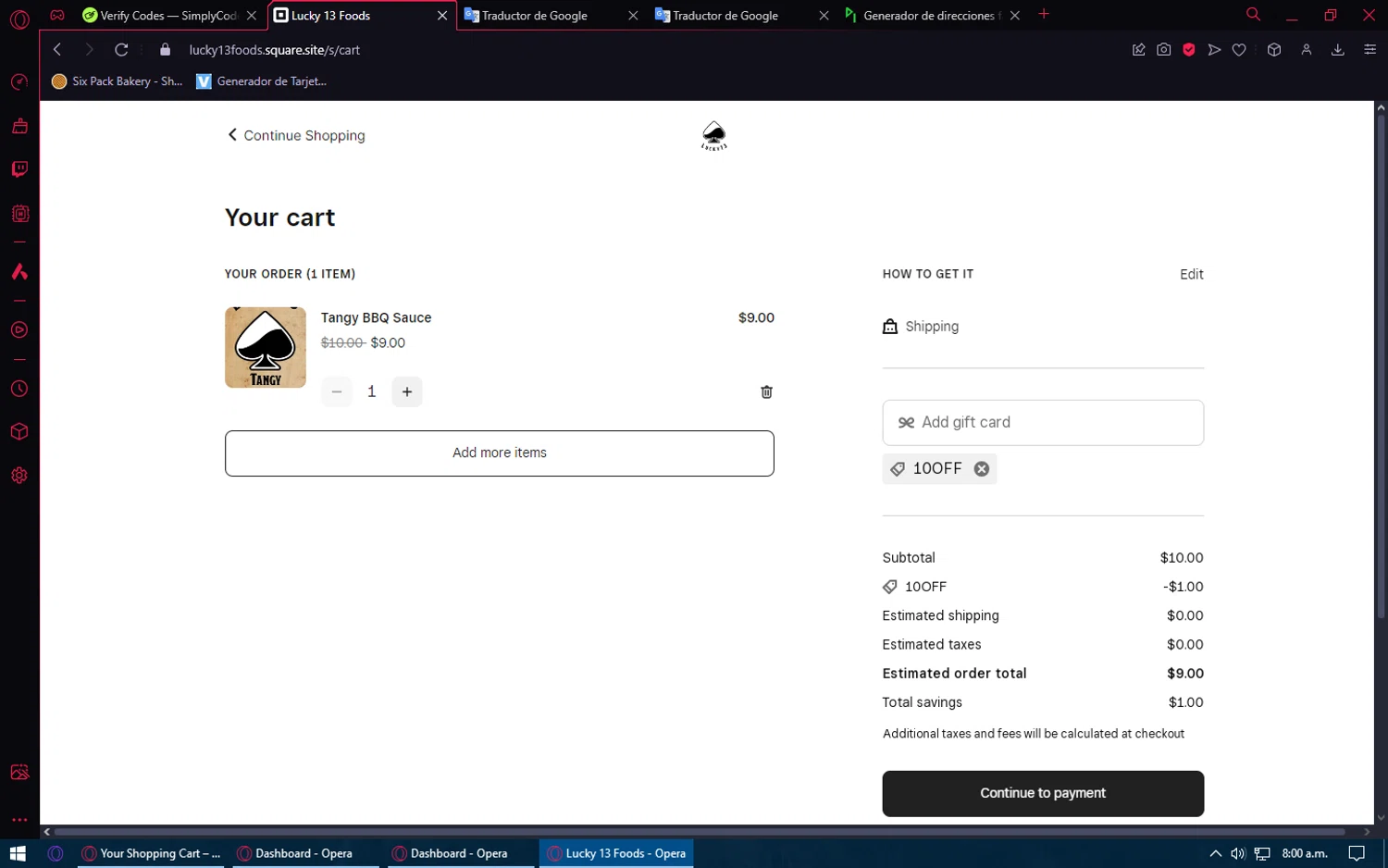Viewport: 1388px width, 868px height.
Task: Click the horizontal scrollbar at the page bottom
Action: [x=699, y=832]
